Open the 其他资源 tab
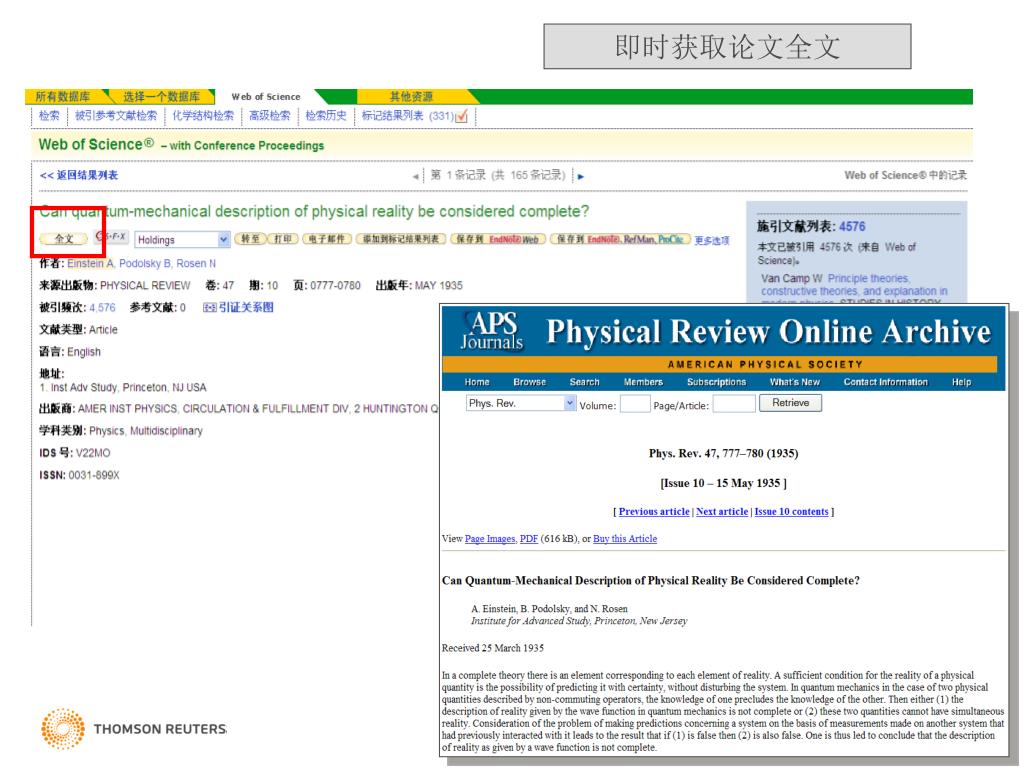This screenshot has width=1024, height=768. coord(411,97)
